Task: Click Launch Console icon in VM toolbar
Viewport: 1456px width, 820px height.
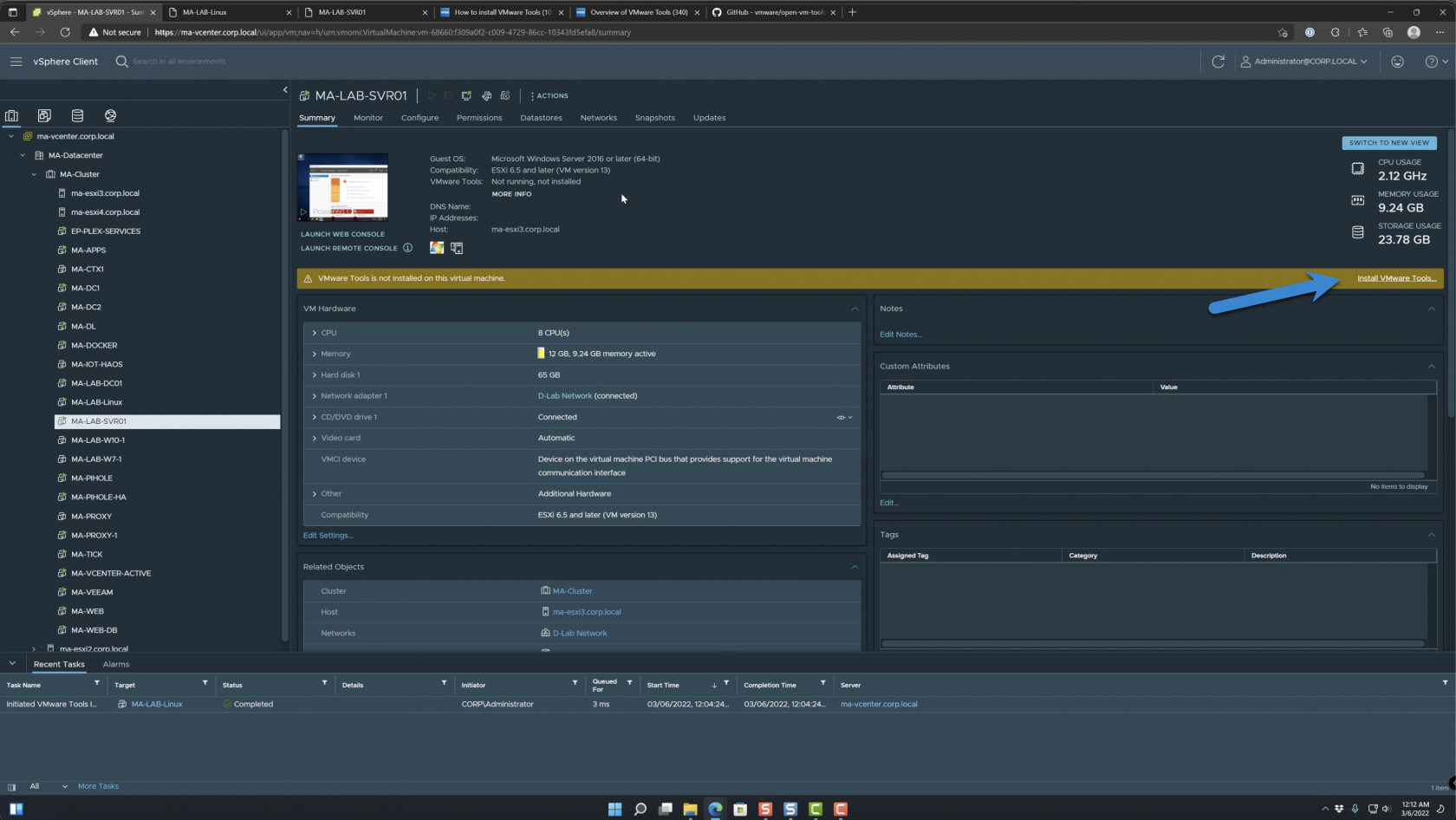Action: [x=466, y=95]
